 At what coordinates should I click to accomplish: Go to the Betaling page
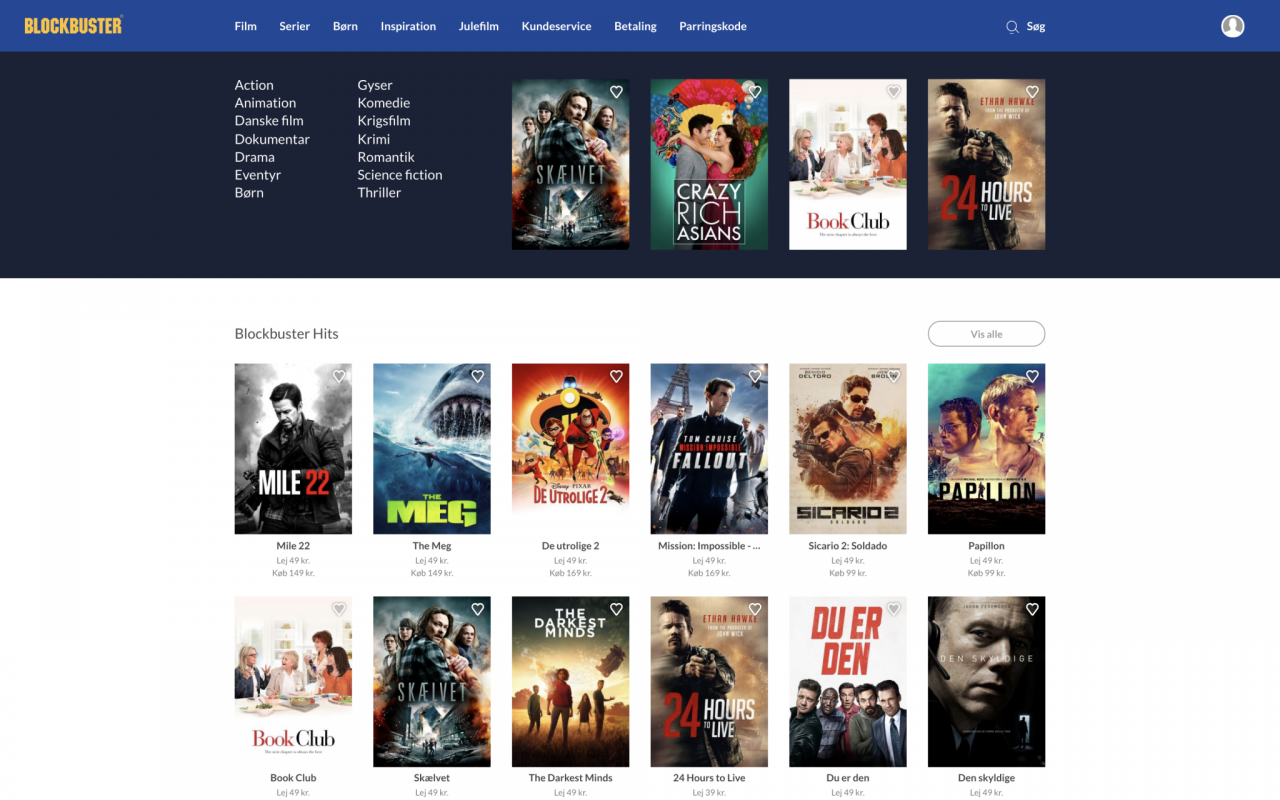[x=635, y=27]
